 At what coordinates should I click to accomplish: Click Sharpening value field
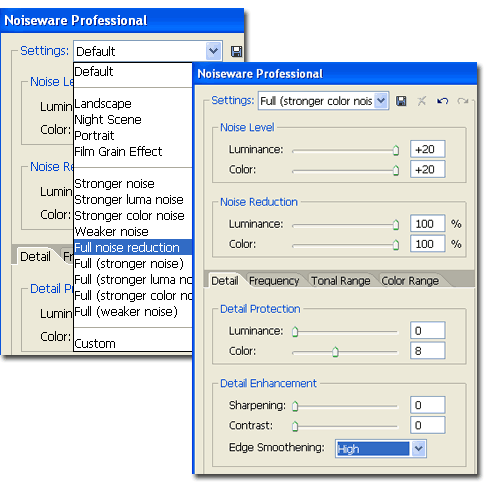tap(428, 405)
